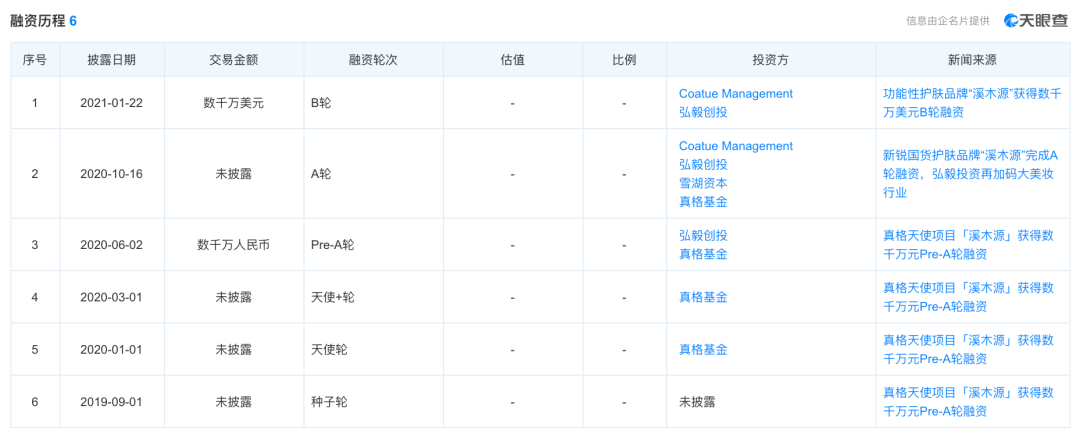Click the 融资历程 section heading

pos(38,21)
